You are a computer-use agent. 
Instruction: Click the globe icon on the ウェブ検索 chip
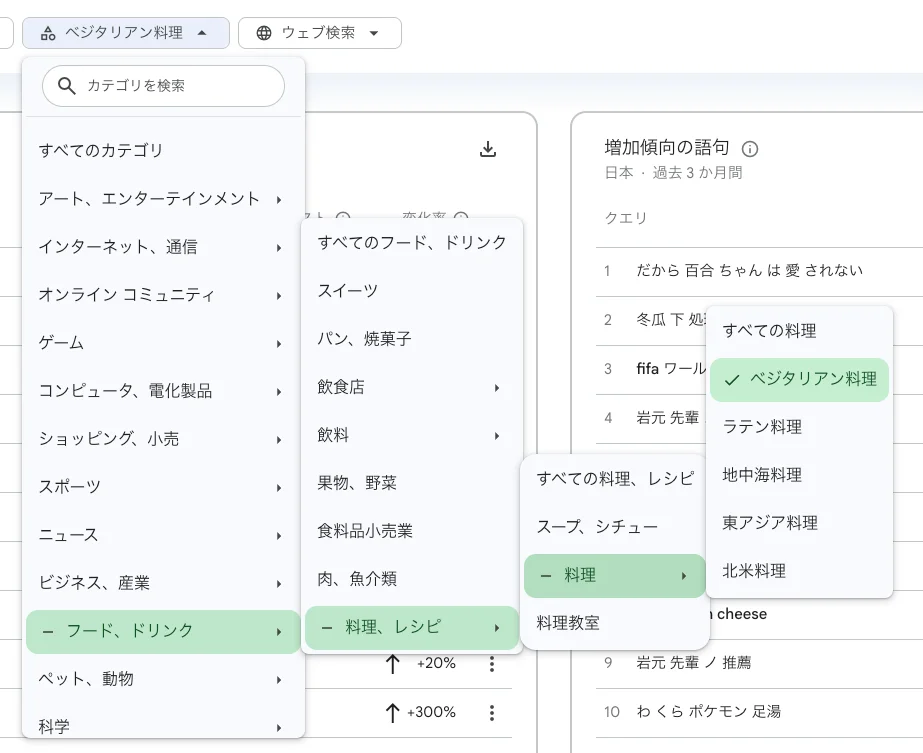click(264, 33)
